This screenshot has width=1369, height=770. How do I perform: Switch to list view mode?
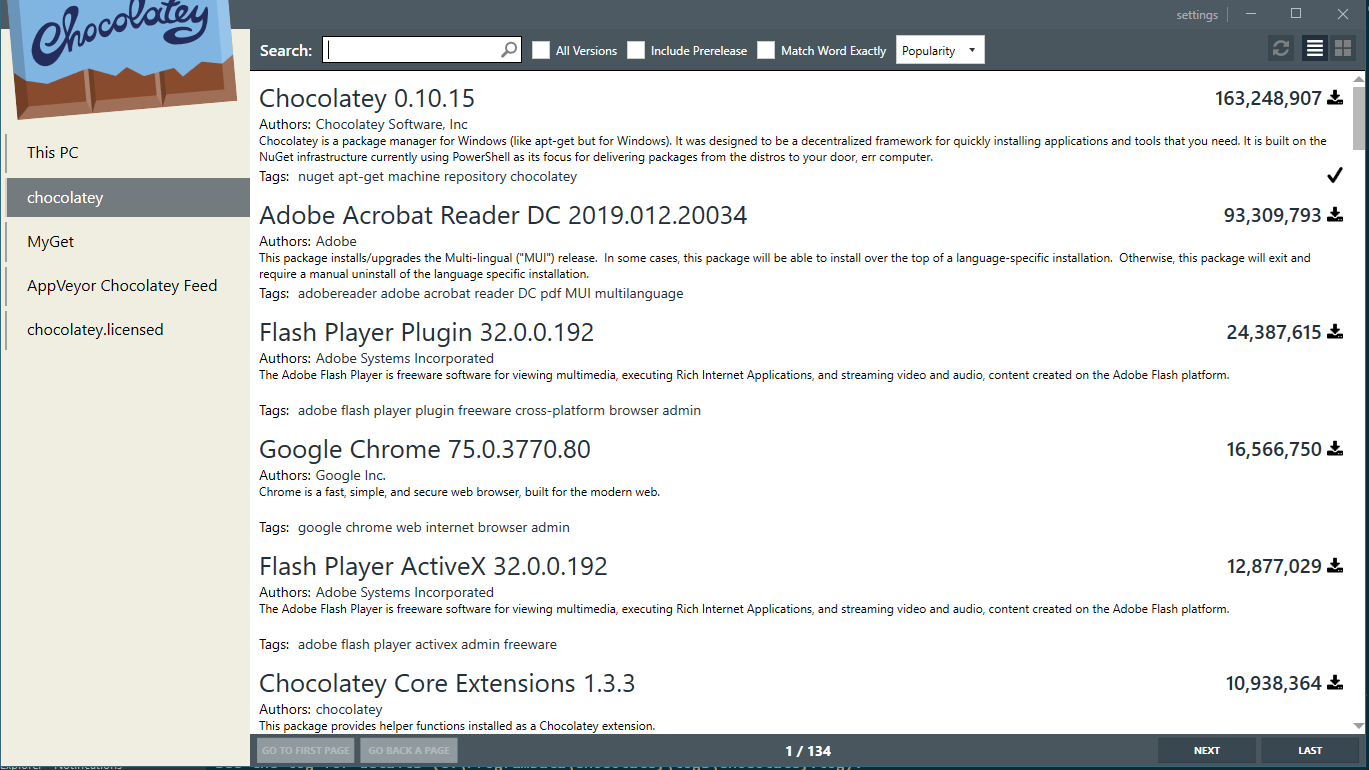tap(1314, 47)
